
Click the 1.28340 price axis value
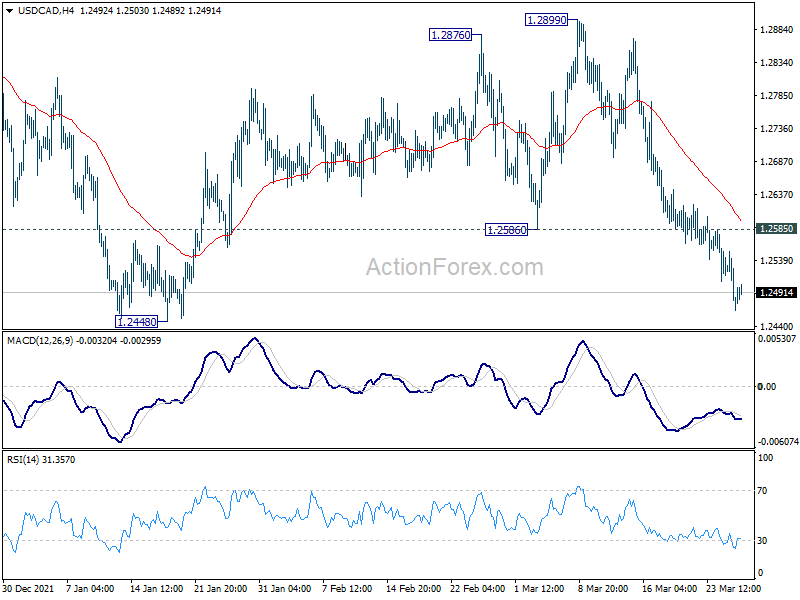pyautogui.click(x=776, y=63)
